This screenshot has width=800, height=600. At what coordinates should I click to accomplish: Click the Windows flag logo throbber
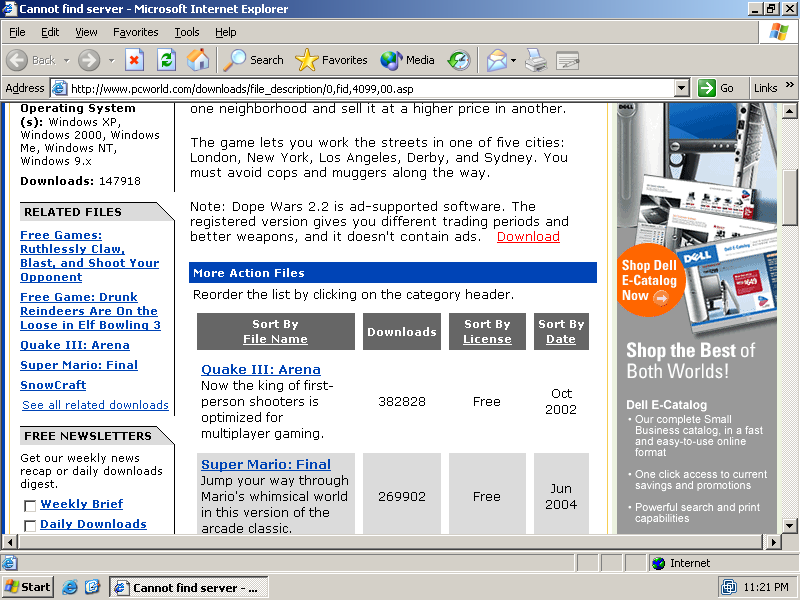point(779,32)
